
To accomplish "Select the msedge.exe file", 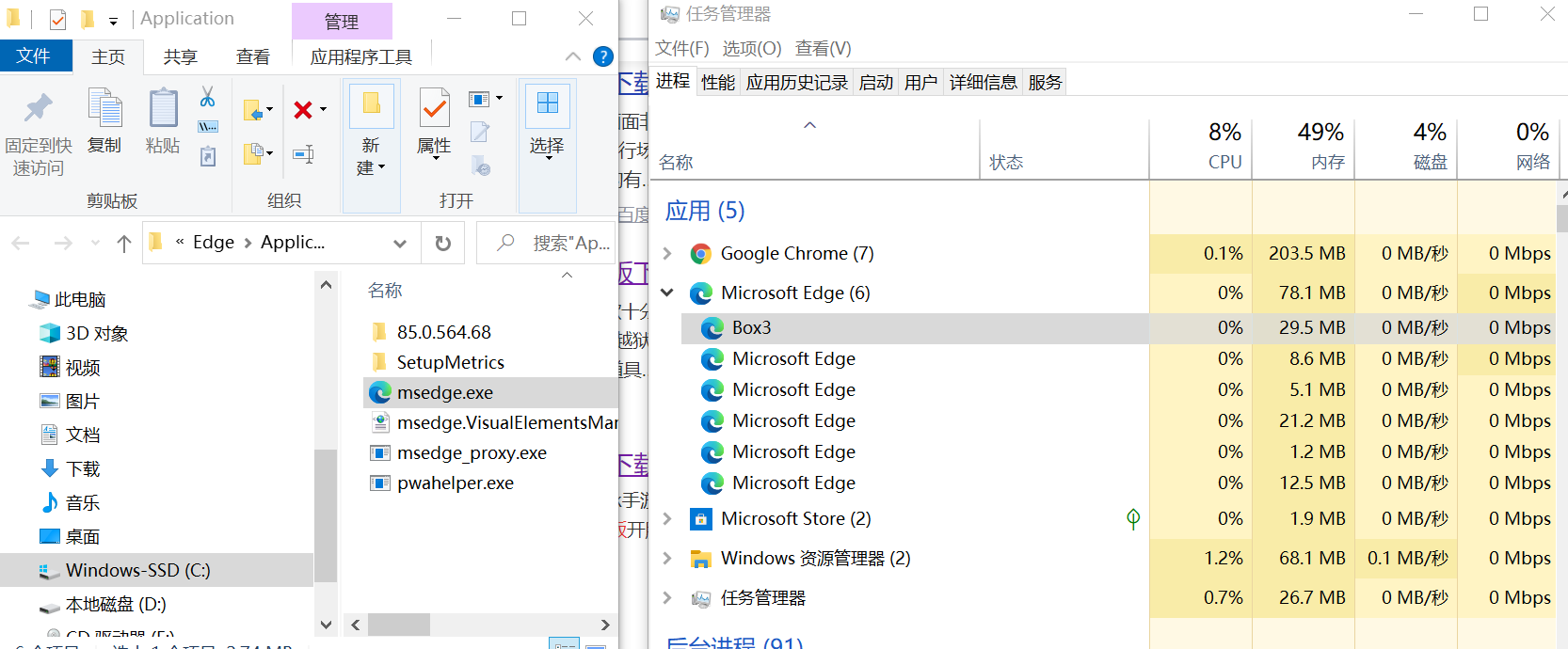I will (490, 392).
